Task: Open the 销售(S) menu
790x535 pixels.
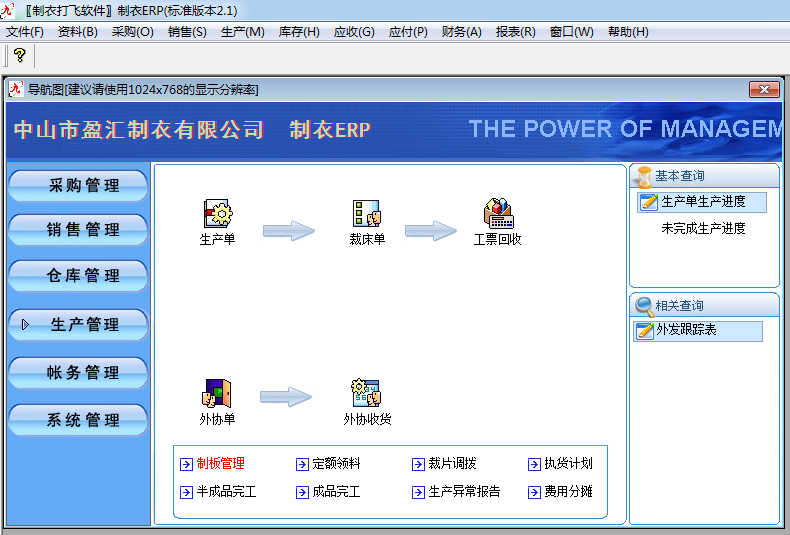Action: [x=187, y=32]
